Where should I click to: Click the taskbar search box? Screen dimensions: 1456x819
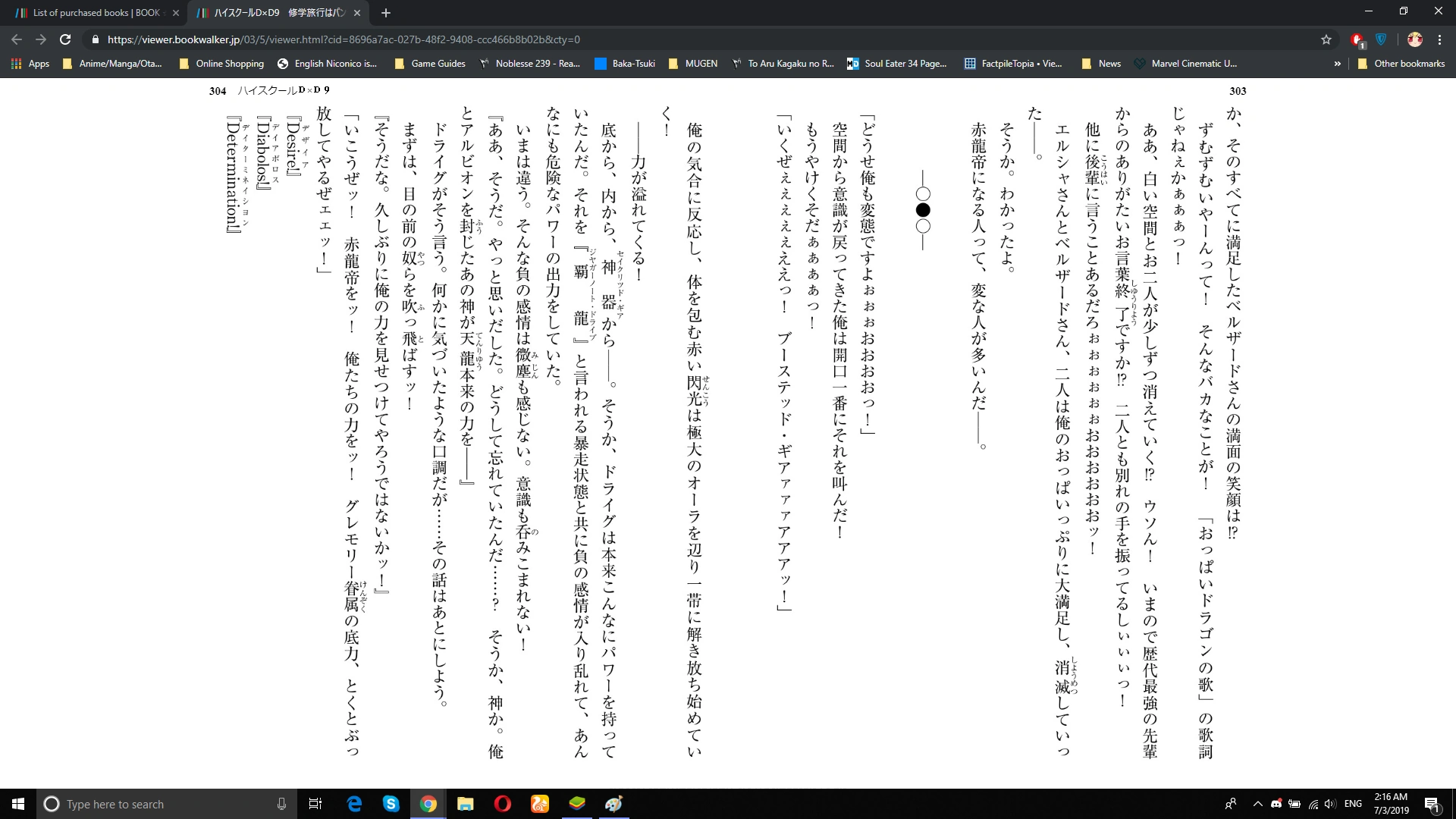pyautogui.click(x=167, y=804)
